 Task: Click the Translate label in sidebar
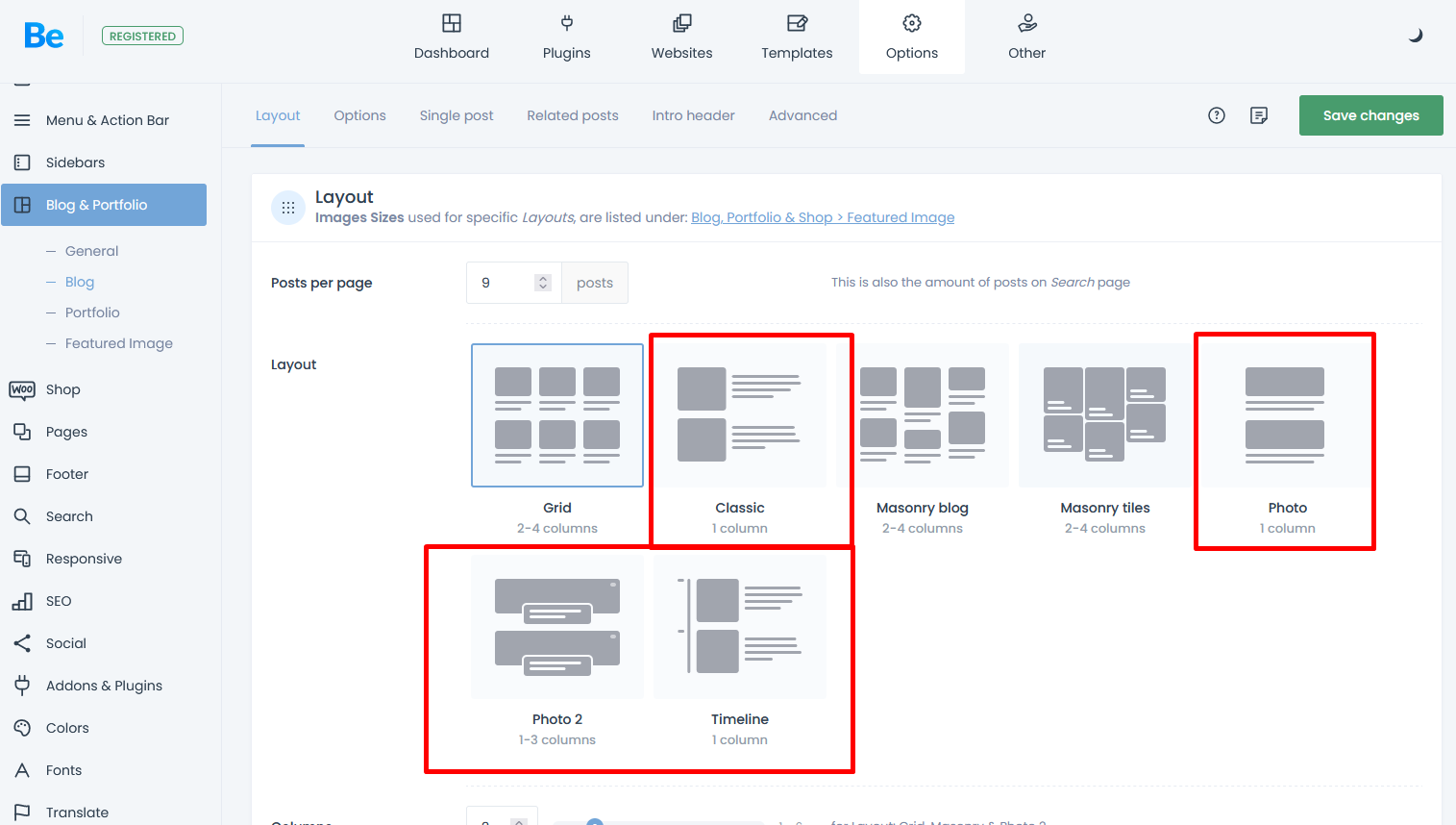(x=77, y=812)
